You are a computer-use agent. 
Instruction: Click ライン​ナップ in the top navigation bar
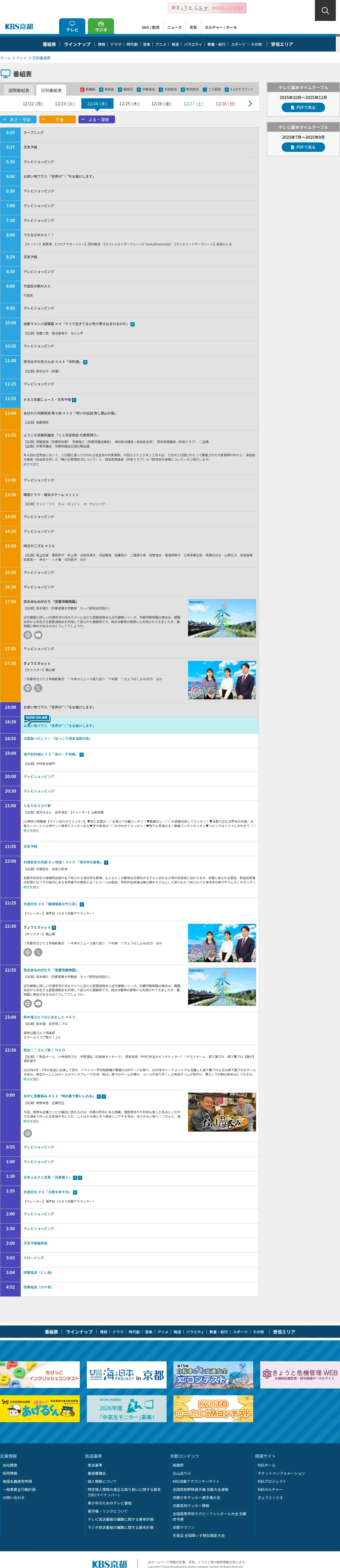point(77,44)
